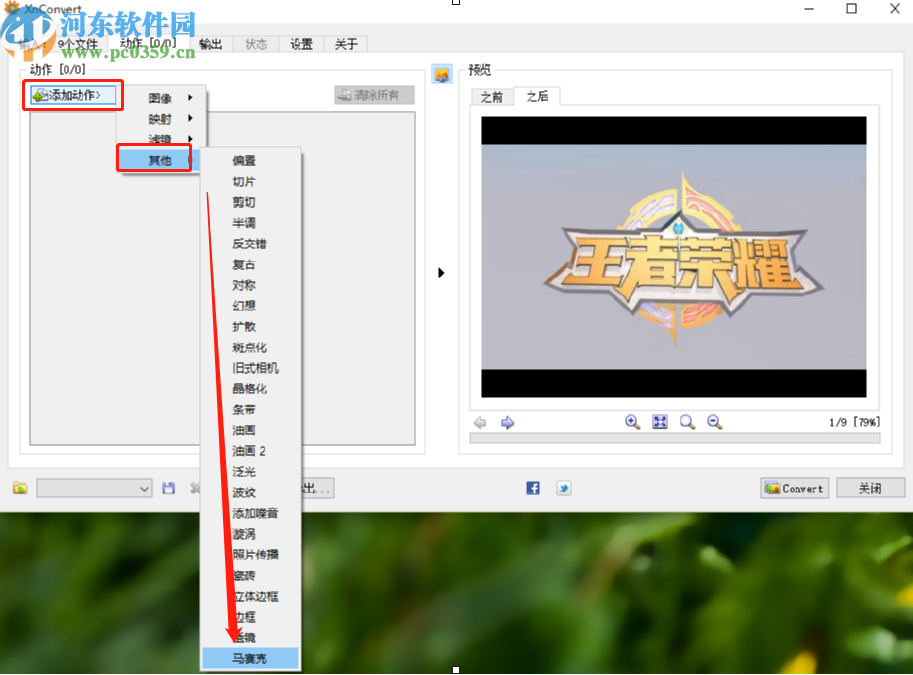Open the output folder icon
This screenshot has width=913, height=675.
coord(18,487)
